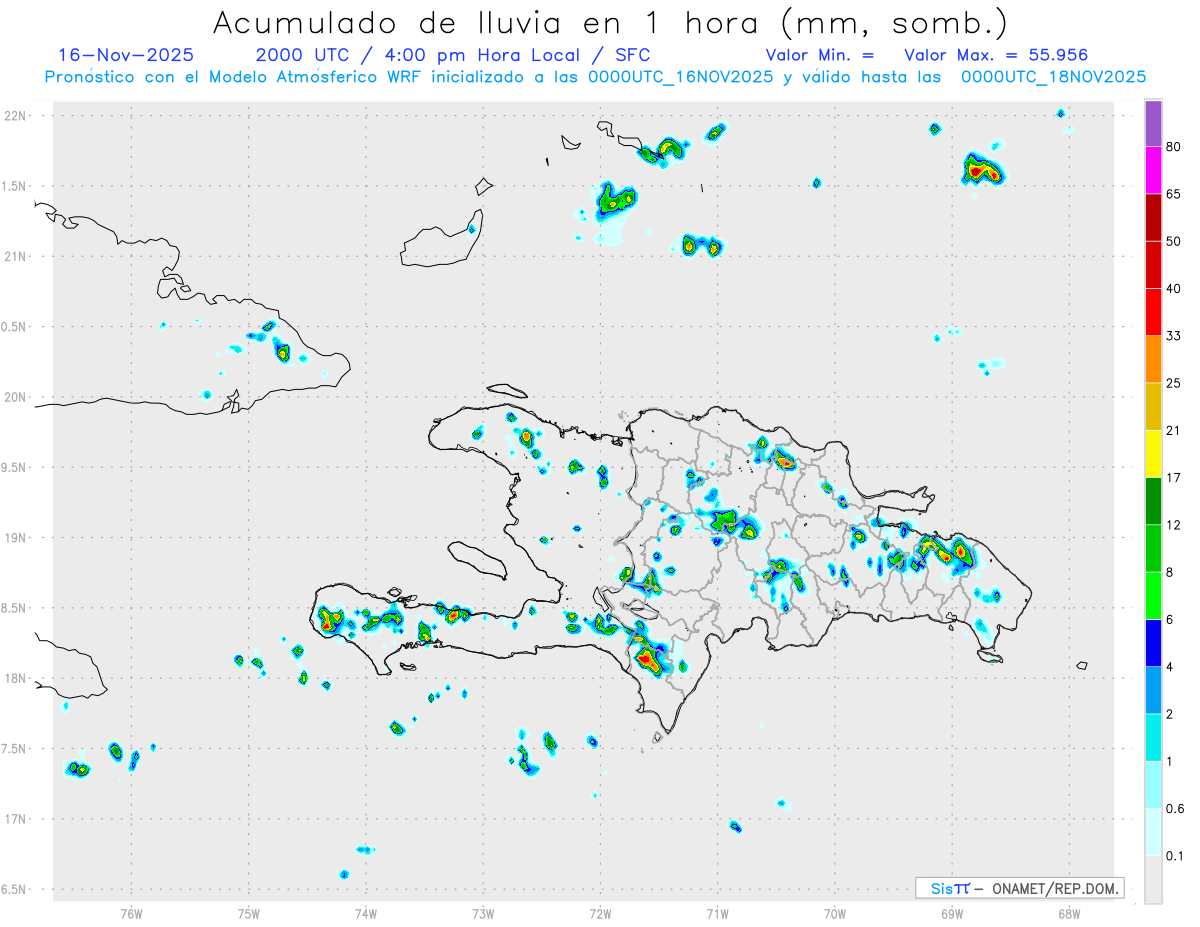Select the '65' colorbar value label

1174,195
